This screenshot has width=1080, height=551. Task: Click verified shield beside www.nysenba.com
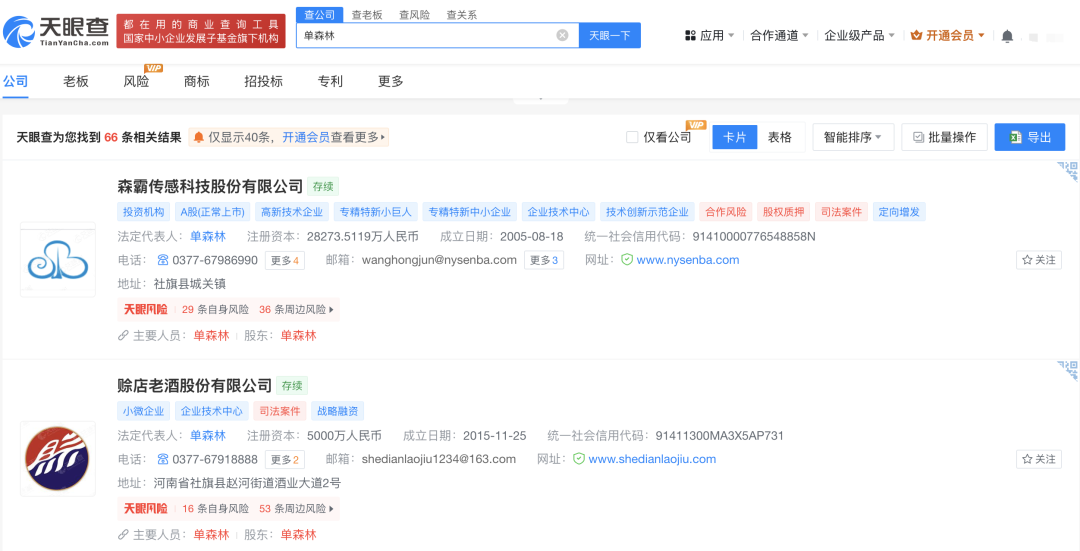[x=627, y=260]
